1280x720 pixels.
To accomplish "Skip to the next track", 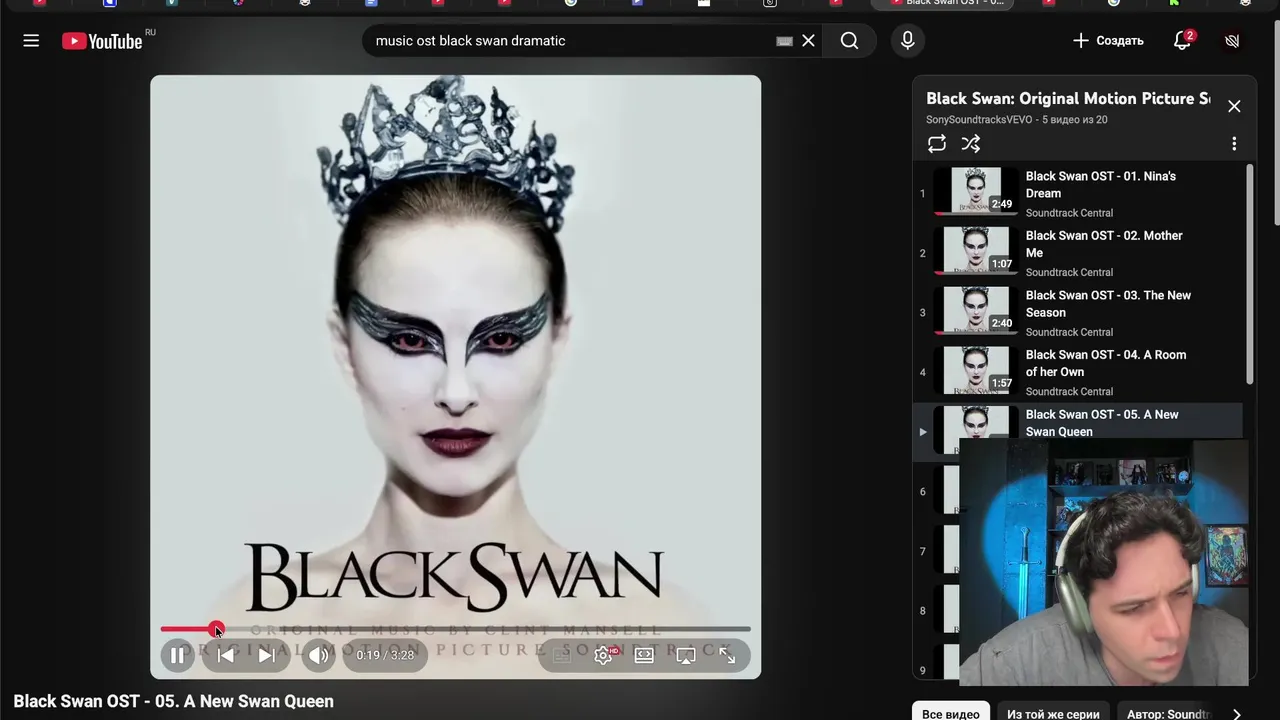I will tap(266, 655).
